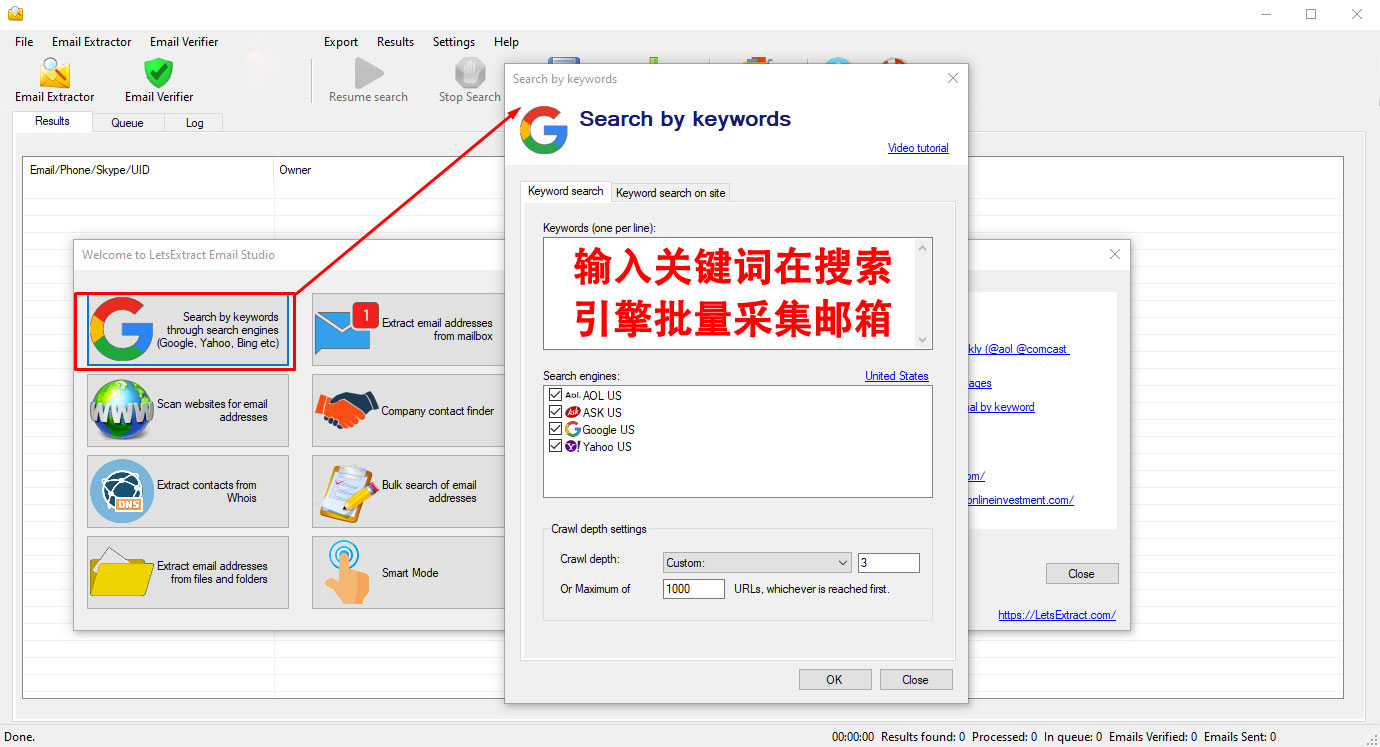Click the United States region link
Screen dimensions: 1380x747
point(896,376)
